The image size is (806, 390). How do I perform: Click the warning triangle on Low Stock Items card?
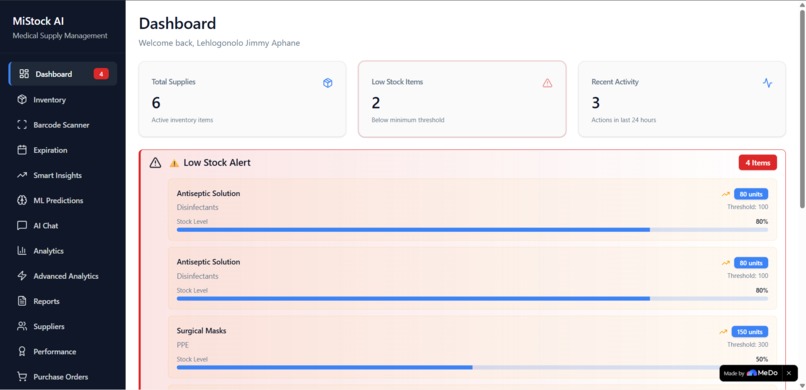[x=547, y=83]
